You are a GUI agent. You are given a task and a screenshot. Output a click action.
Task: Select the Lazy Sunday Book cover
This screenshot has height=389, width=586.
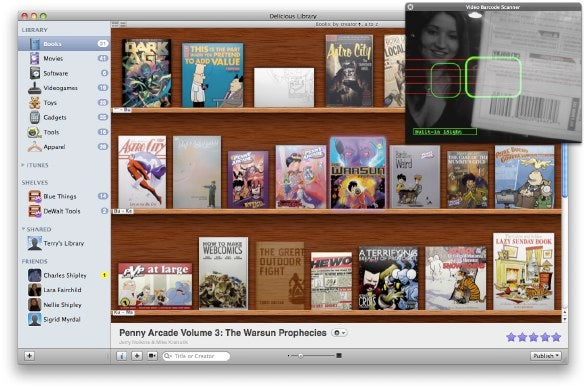click(524, 271)
